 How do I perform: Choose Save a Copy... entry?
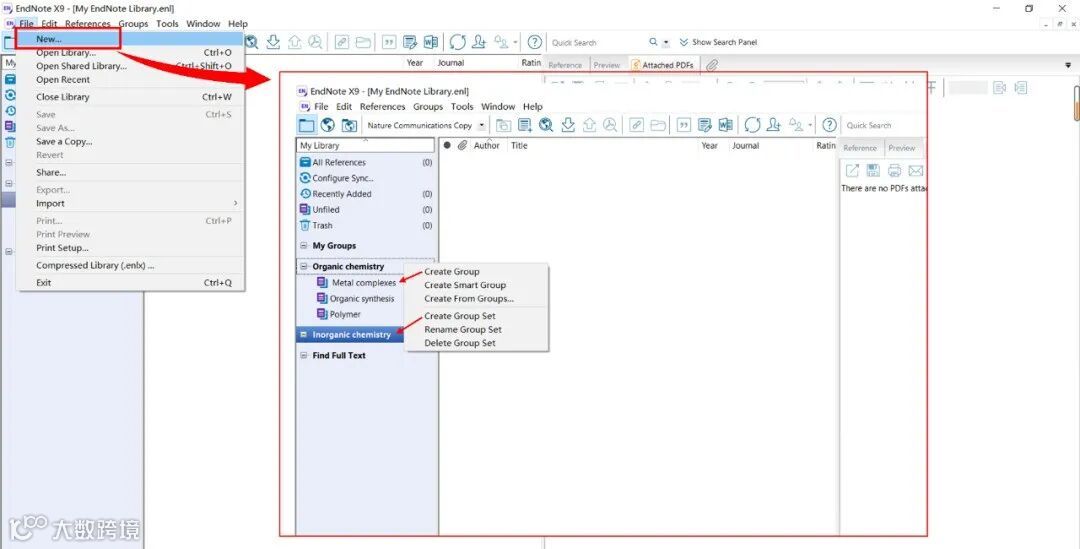pos(64,142)
